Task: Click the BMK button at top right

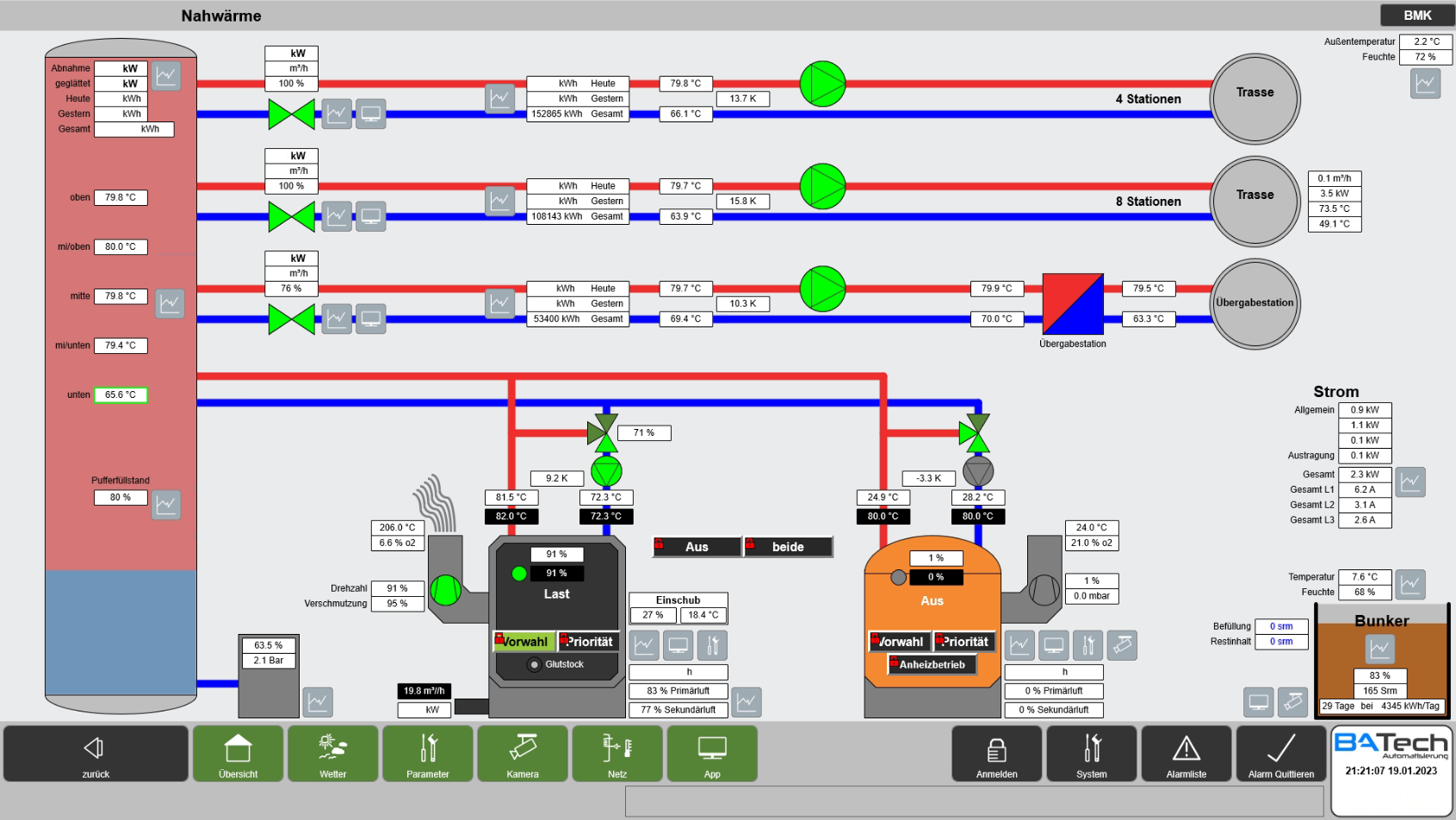Action: [x=1417, y=16]
